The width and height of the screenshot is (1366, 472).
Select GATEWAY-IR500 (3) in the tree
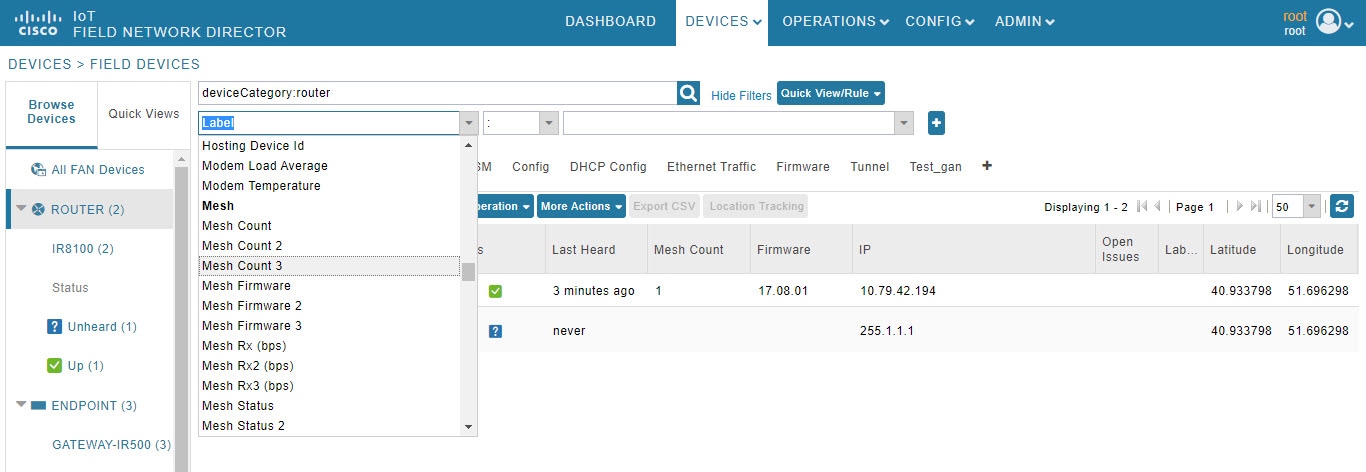click(x=111, y=444)
